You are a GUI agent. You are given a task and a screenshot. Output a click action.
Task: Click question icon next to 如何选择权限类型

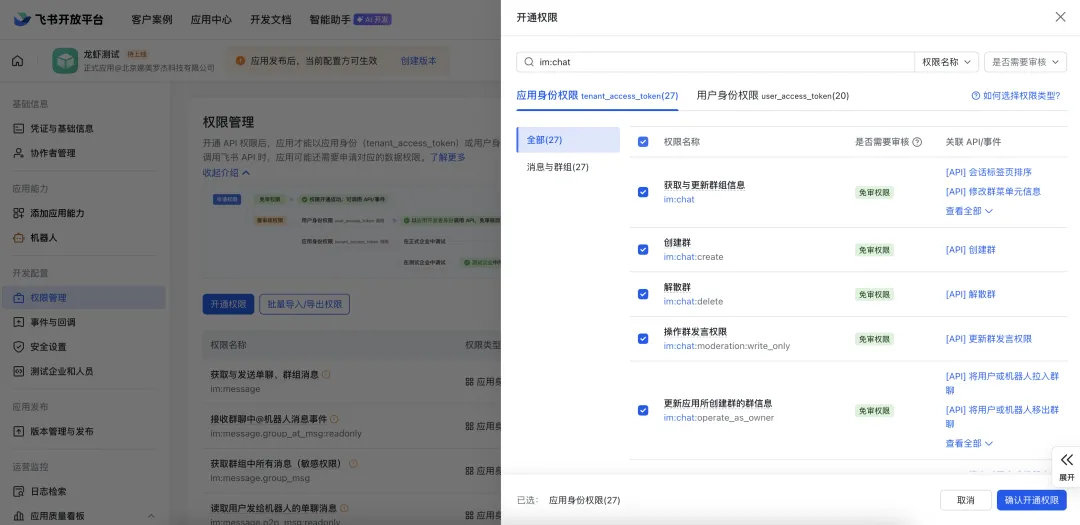pyautogui.click(x=975, y=96)
